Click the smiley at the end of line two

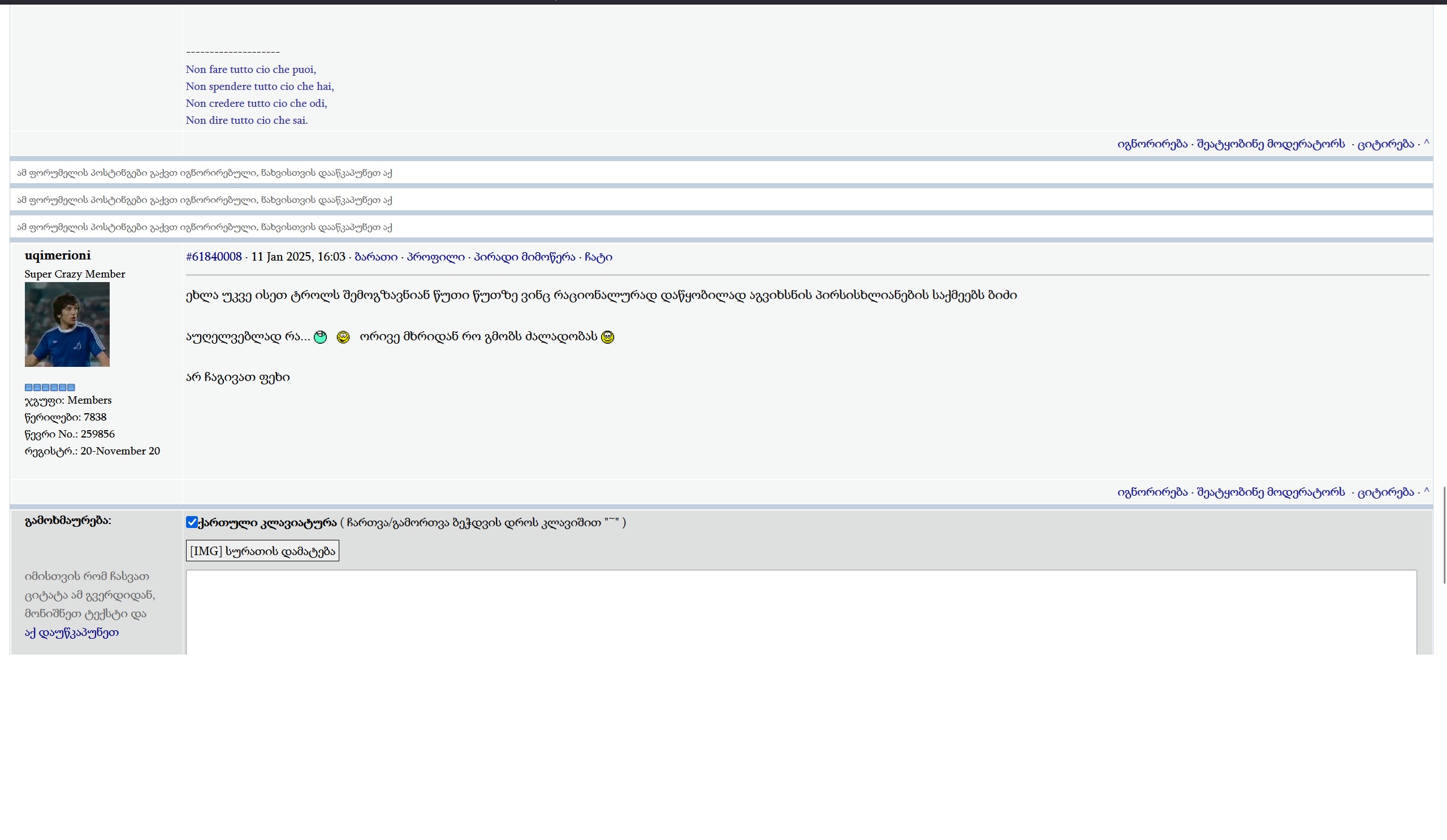coord(607,337)
